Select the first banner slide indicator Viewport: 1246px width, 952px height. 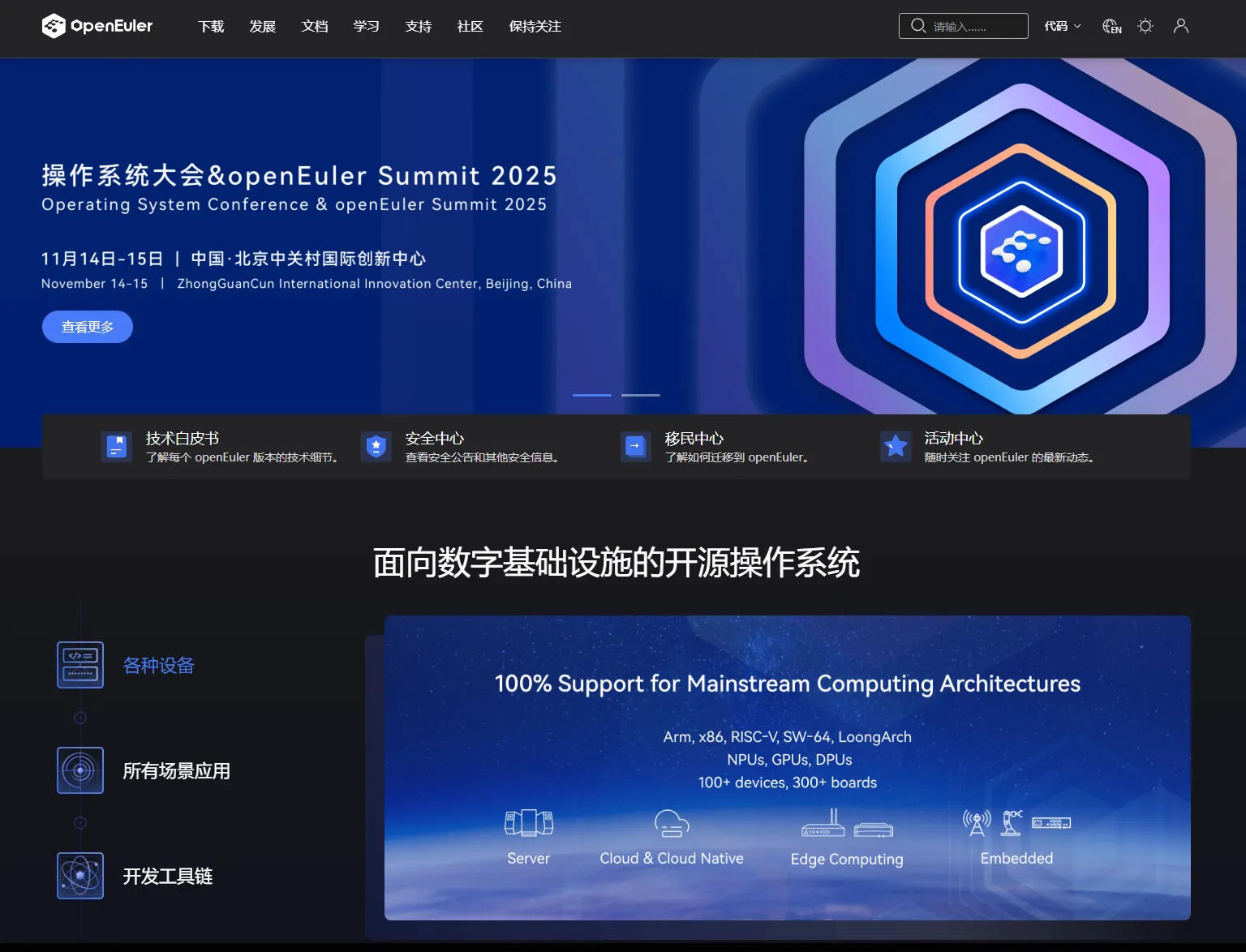(x=592, y=395)
